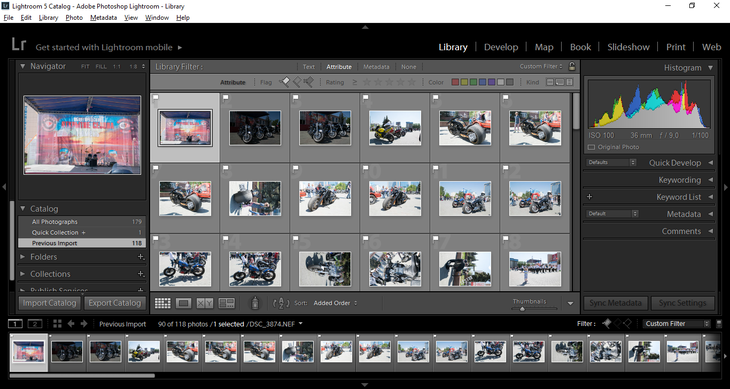Switch to the Map module
The image size is (730, 389).
coord(544,47)
